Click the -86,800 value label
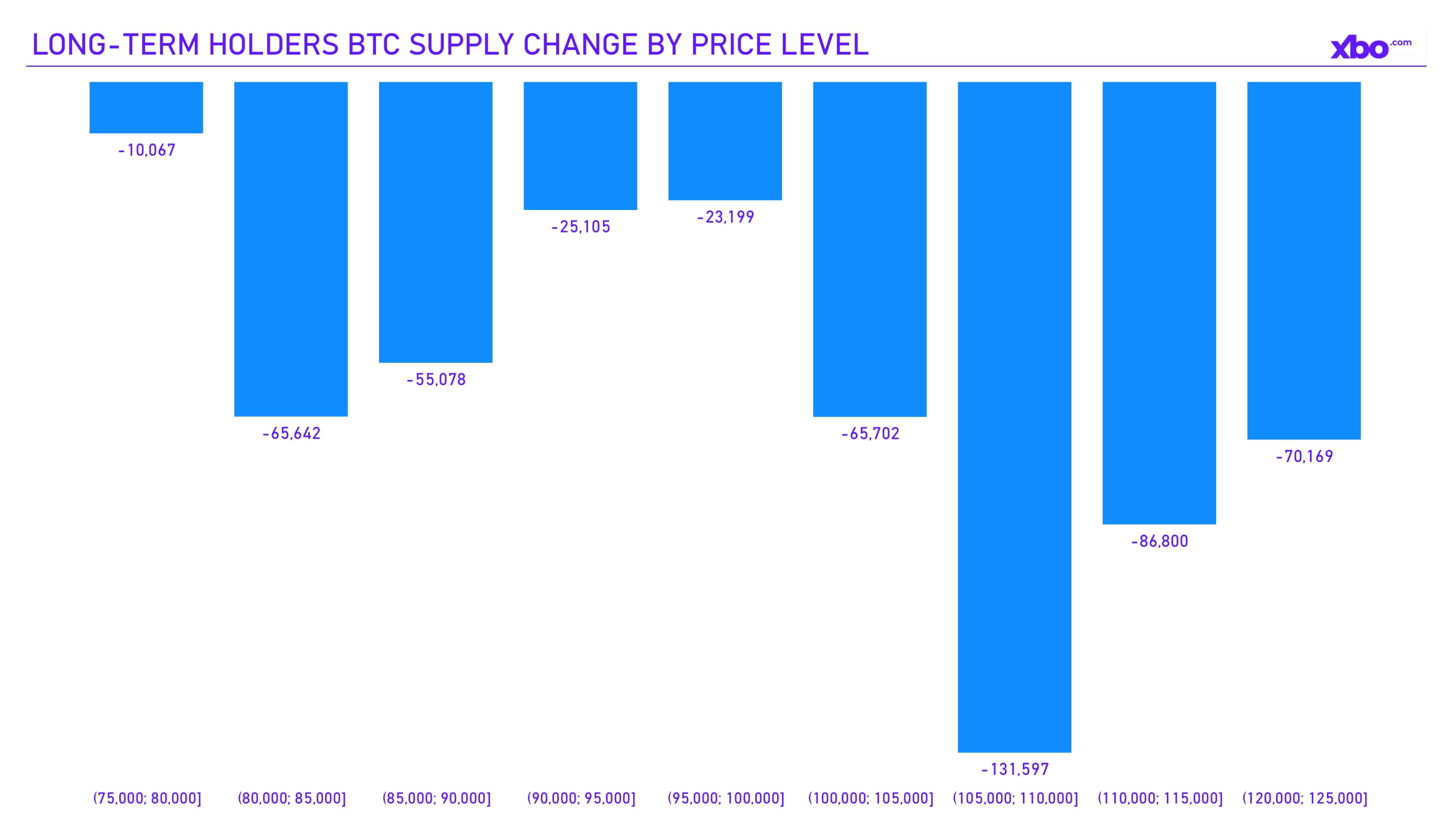This screenshot has height=840, width=1453. 1159,541
